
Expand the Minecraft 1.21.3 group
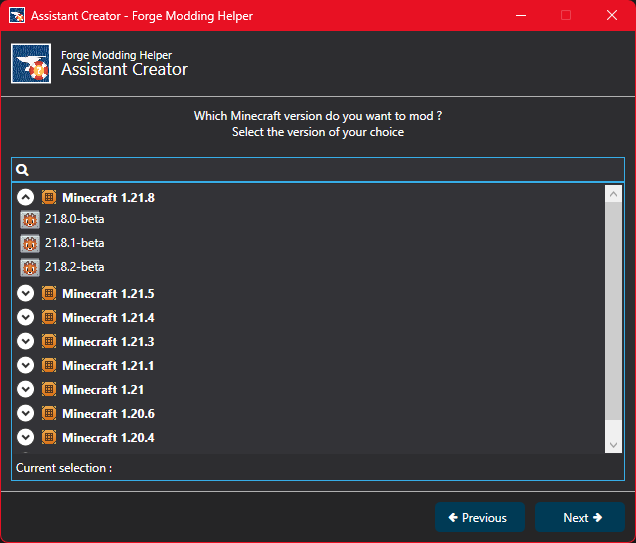pos(25,341)
